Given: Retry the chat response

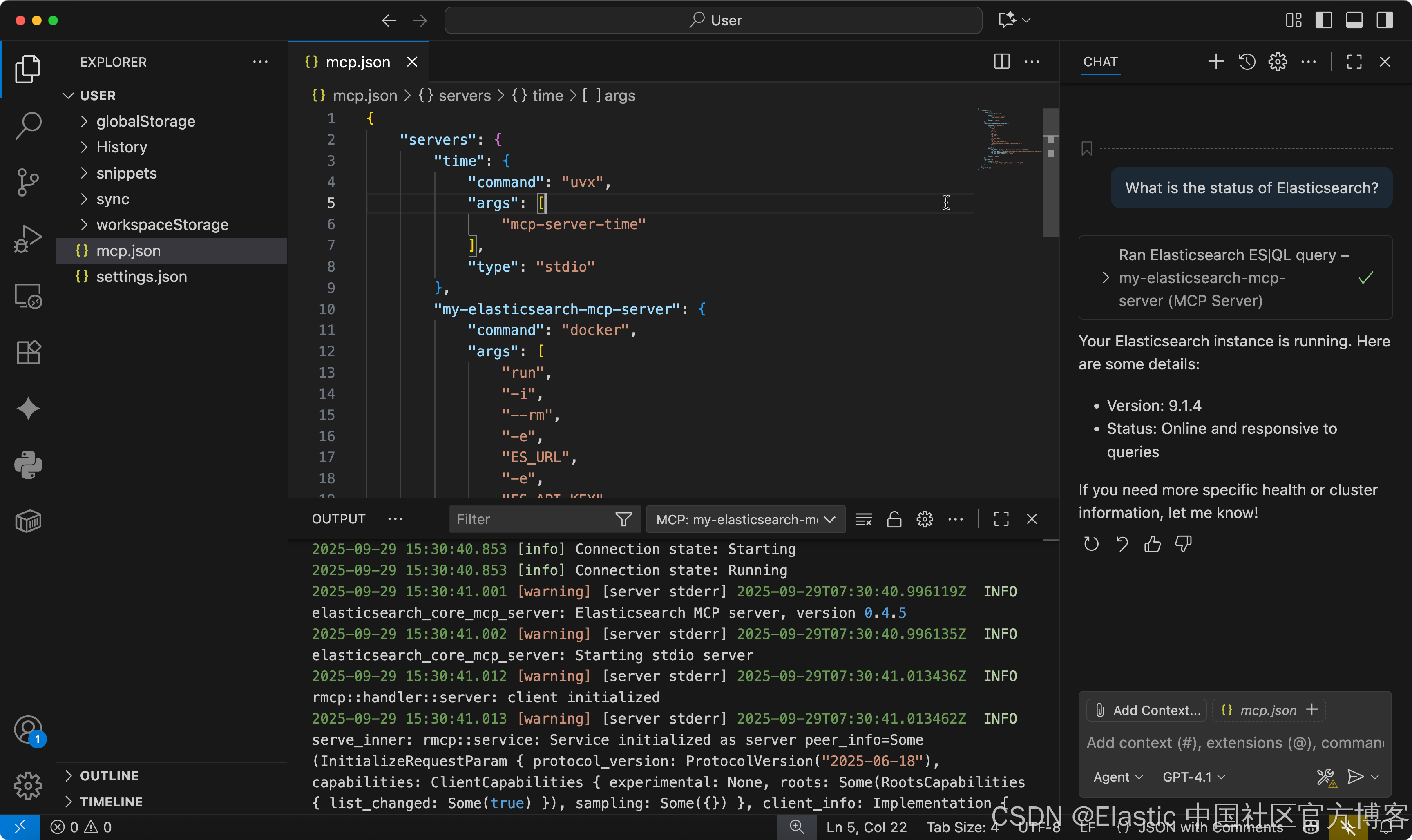Looking at the screenshot, I should (x=1091, y=544).
